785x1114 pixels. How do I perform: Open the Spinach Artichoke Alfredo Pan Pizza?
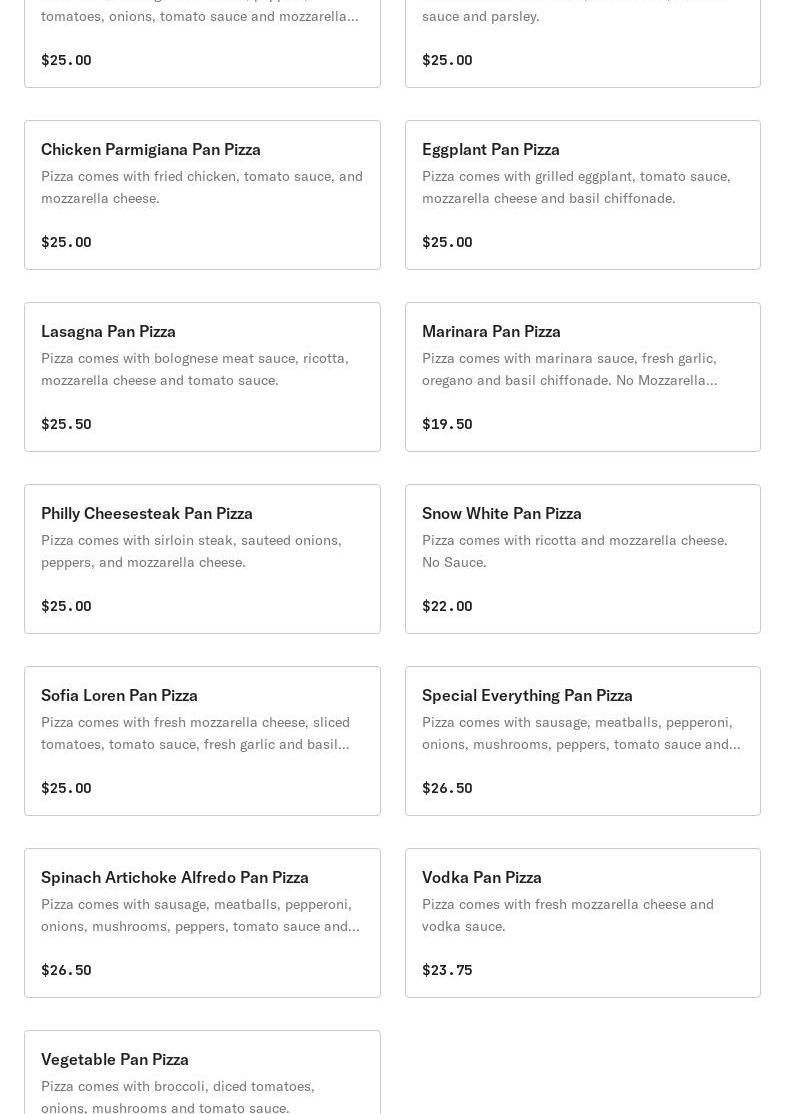(x=202, y=923)
